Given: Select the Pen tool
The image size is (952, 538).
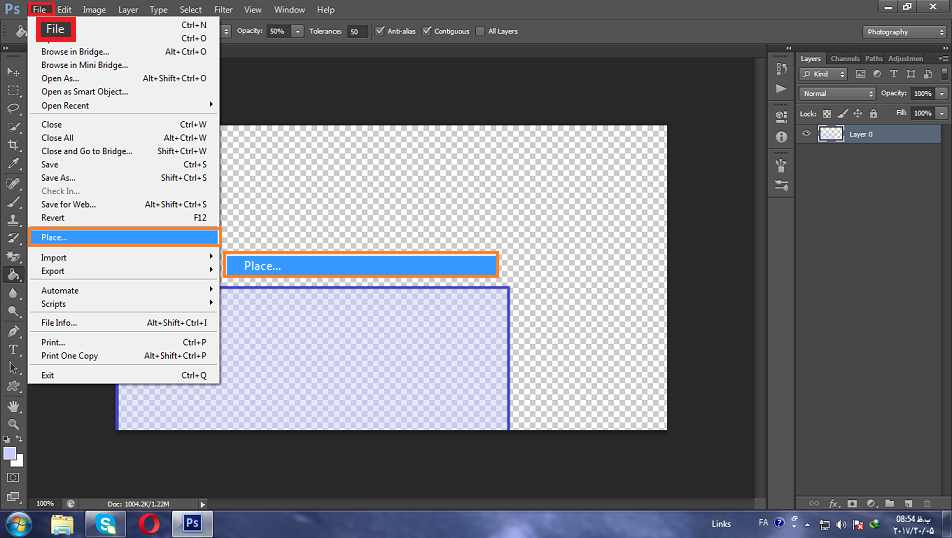Looking at the screenshot, I should [13, 332].
